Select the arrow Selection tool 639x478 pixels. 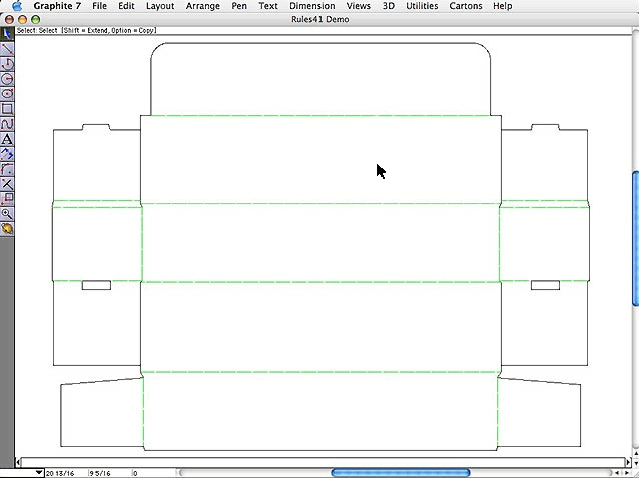coord(7,33)
